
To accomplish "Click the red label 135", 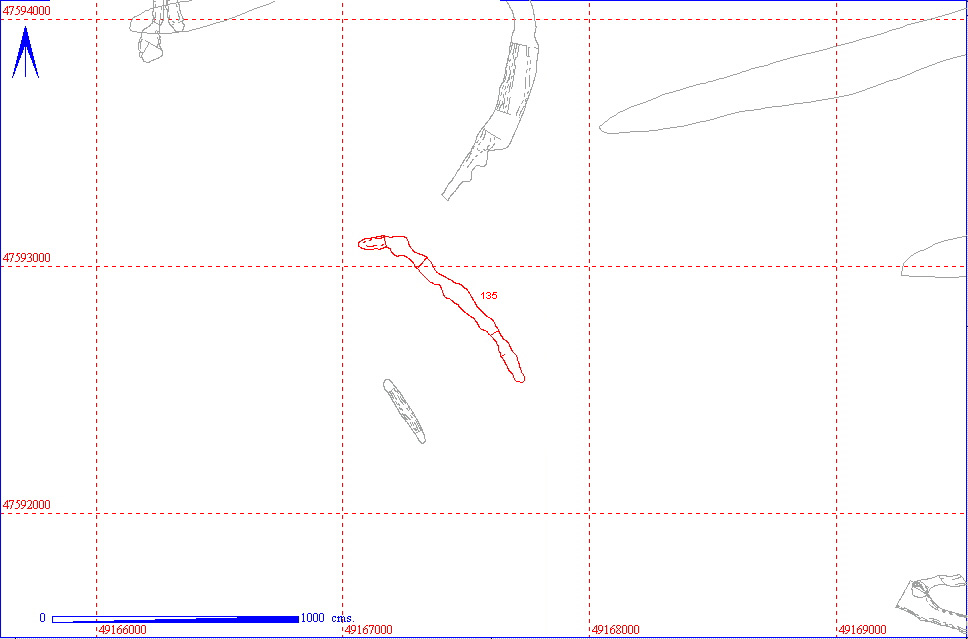I will click(x=489, y=296).
